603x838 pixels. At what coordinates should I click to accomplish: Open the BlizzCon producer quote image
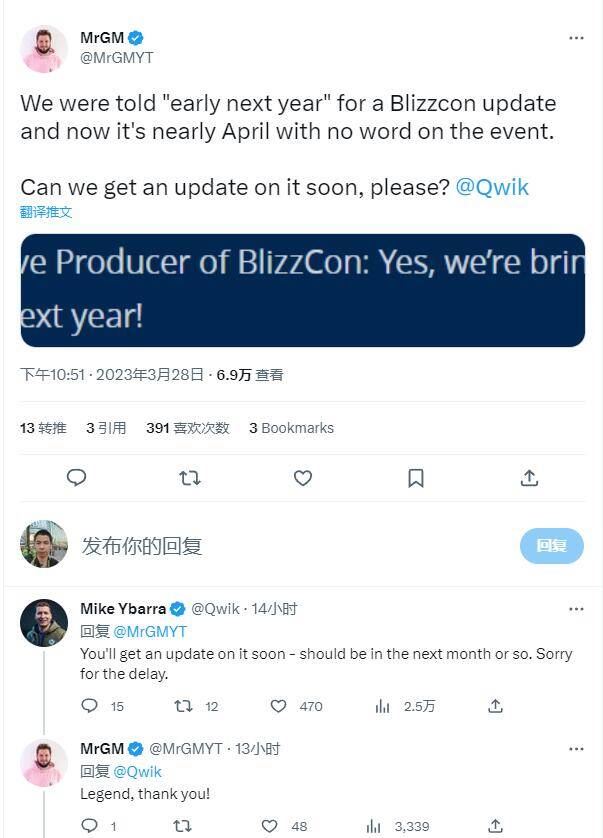pyautogui.click(x=302, y=290)
